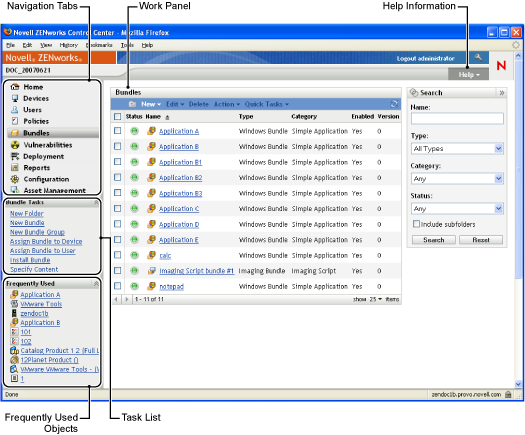Click the wrench icon beside Logout administrator
This screenshot has height=435, width=525.
[x=478, y=58]
